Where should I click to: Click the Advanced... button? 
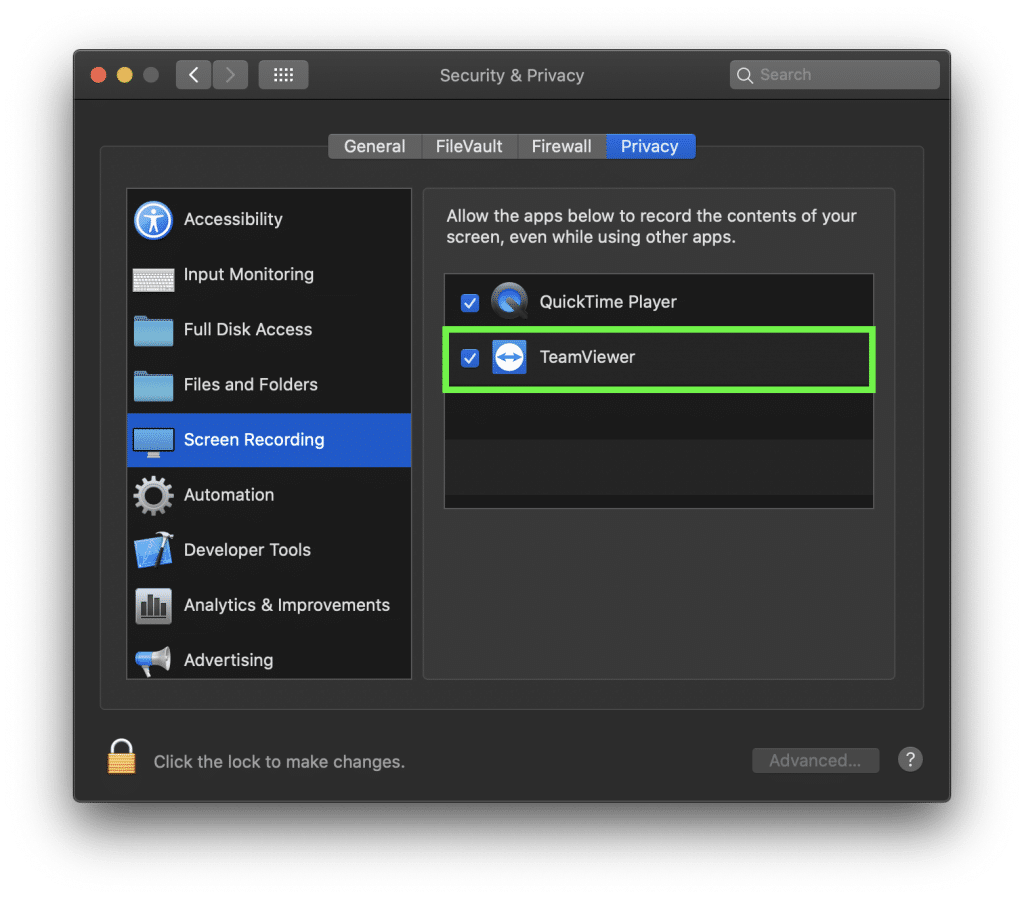tap(815, 761)
